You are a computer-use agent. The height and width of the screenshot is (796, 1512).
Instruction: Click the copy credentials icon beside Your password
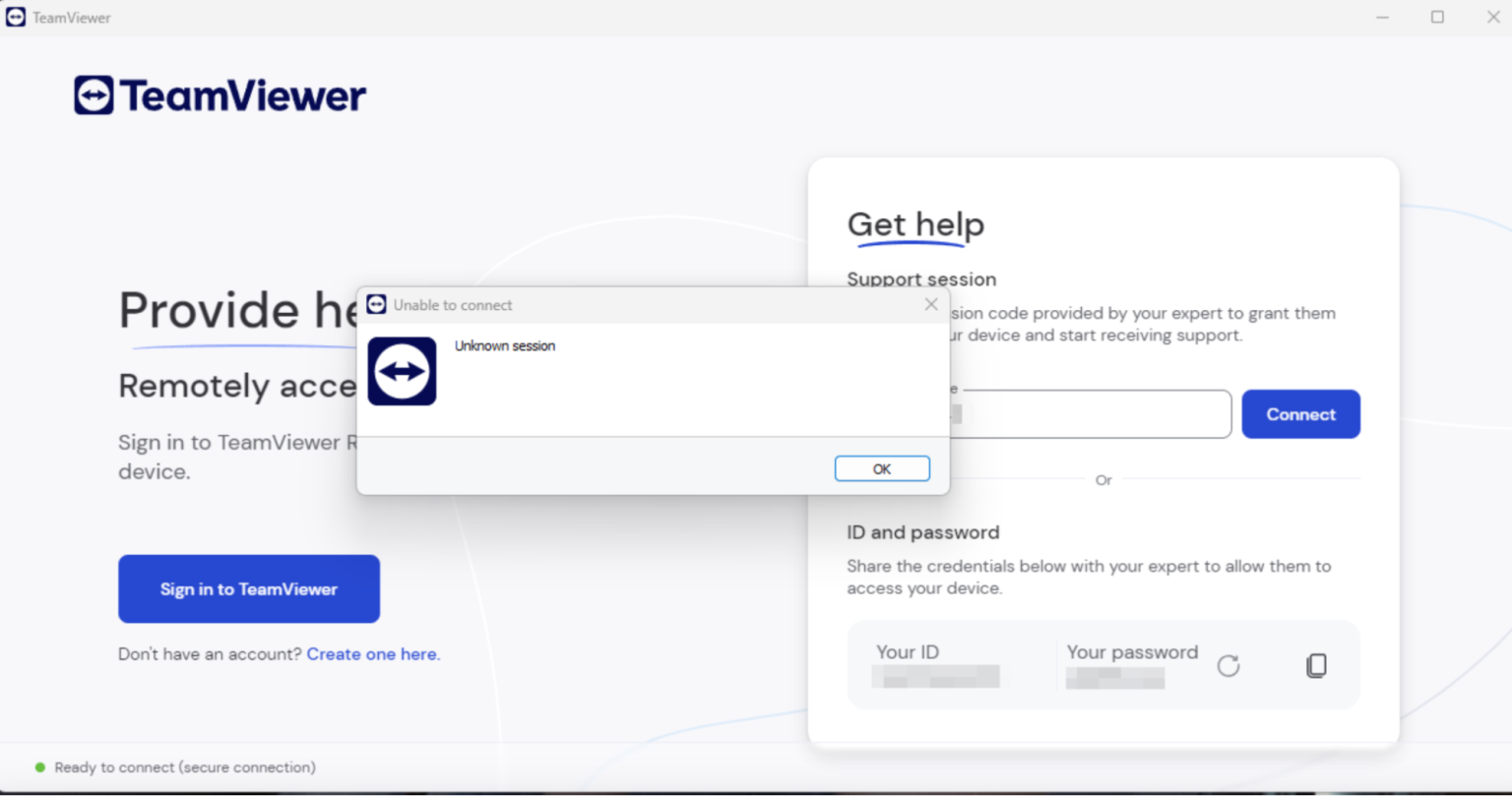pos(1316,665)
